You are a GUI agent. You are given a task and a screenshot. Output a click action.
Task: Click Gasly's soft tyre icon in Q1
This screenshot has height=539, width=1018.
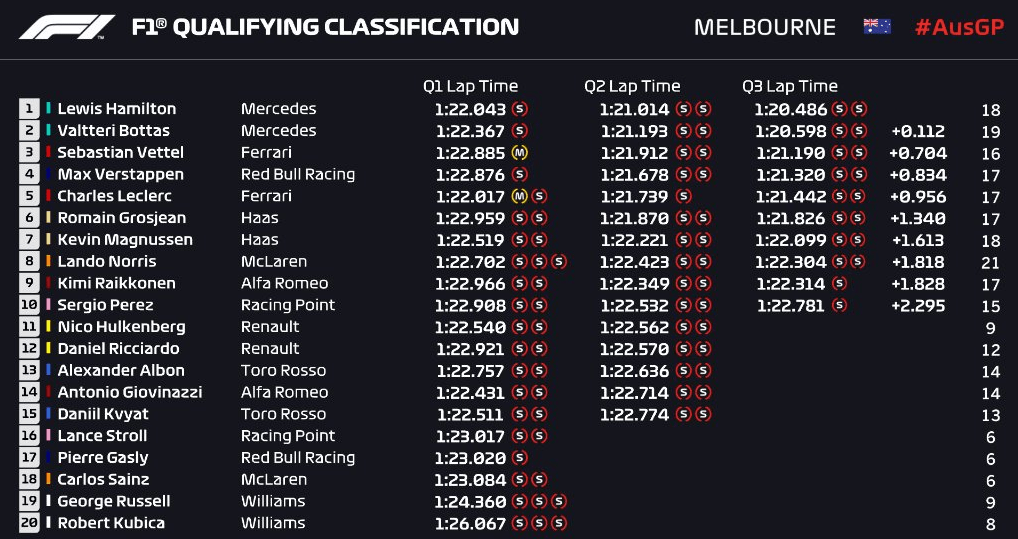click(519, 458)
